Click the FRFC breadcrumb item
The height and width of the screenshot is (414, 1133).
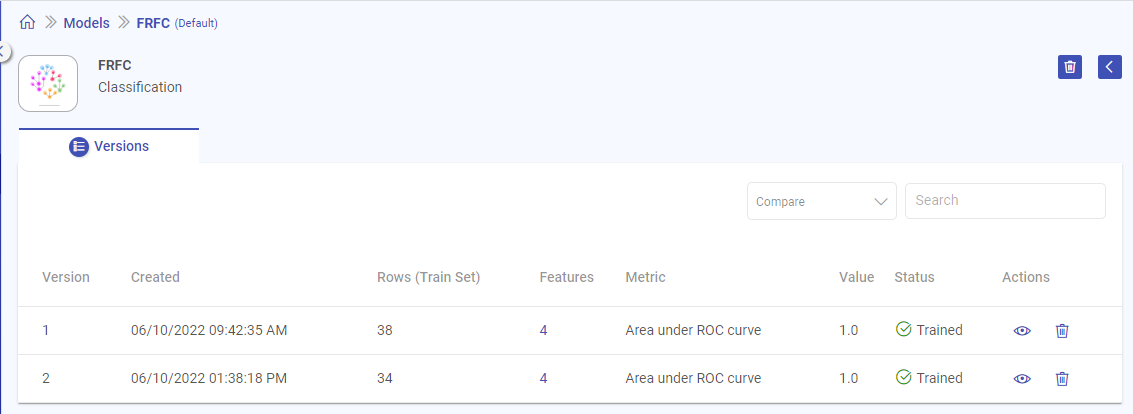(154, 22)
